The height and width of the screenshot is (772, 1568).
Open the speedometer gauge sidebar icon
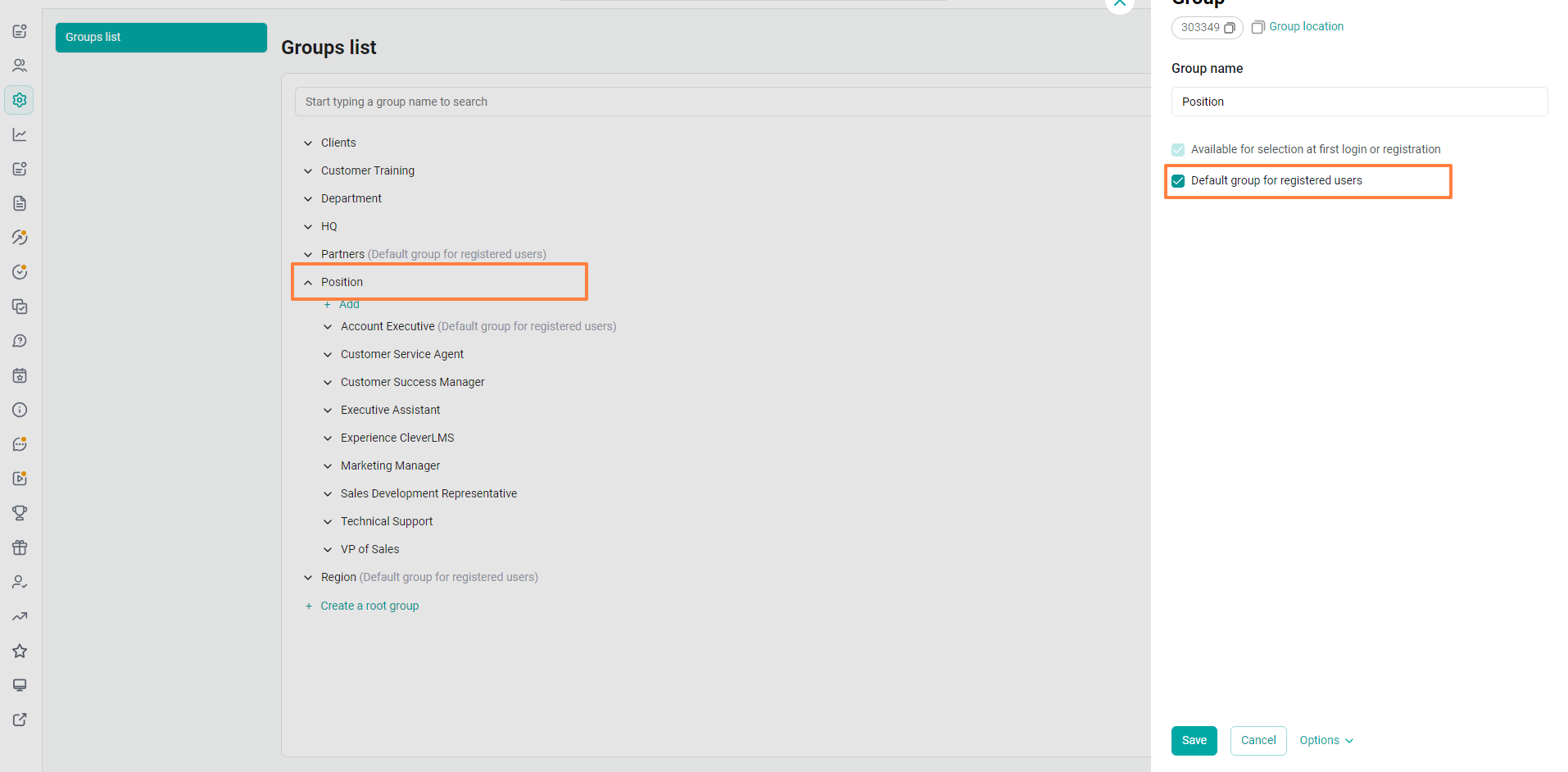click(20, 238)
